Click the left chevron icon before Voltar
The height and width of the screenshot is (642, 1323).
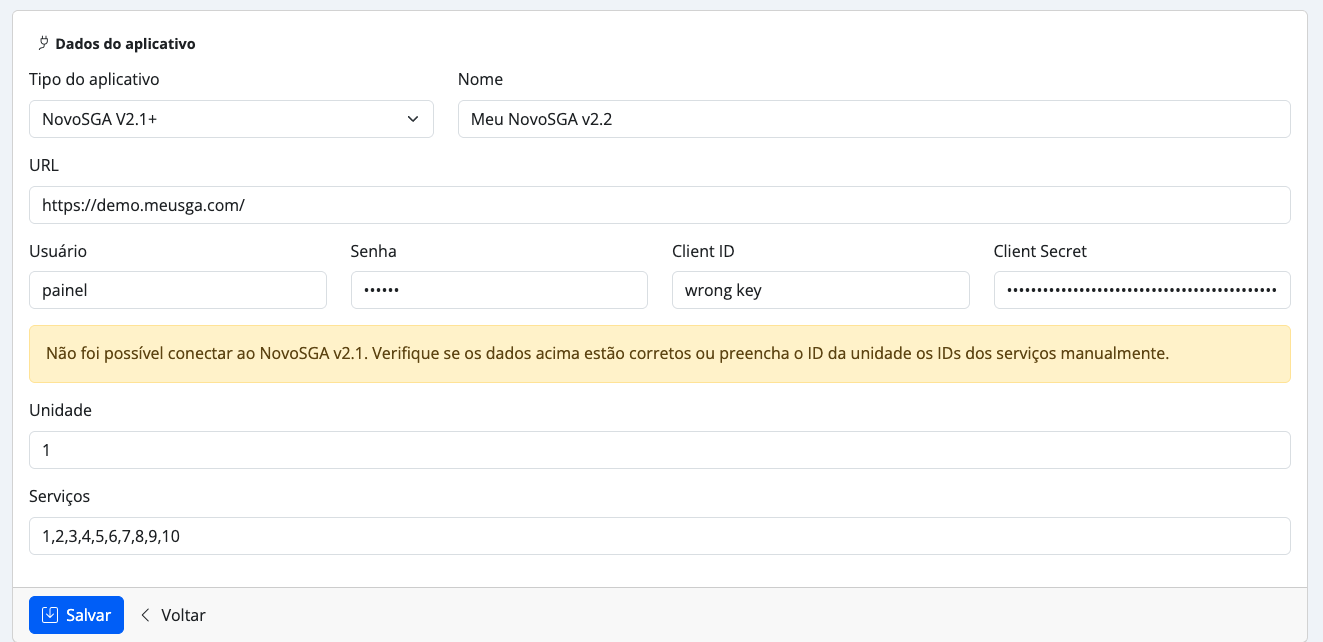[x=145, y=615]
